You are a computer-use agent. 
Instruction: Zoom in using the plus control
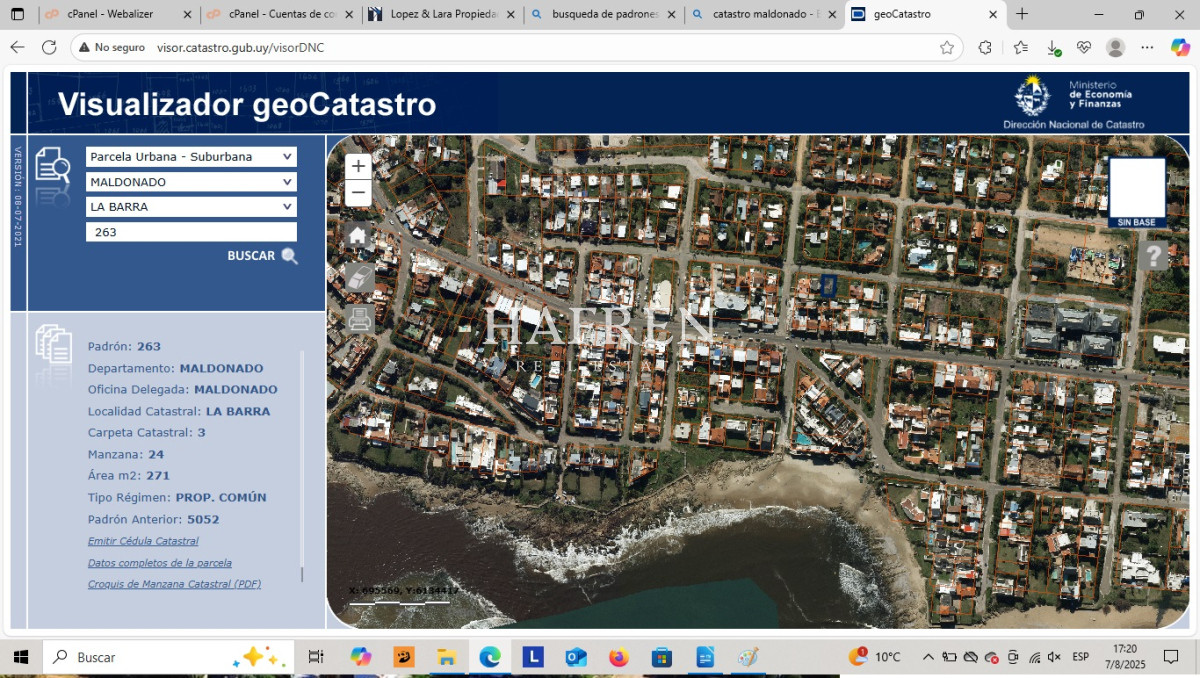pos(357,165)
